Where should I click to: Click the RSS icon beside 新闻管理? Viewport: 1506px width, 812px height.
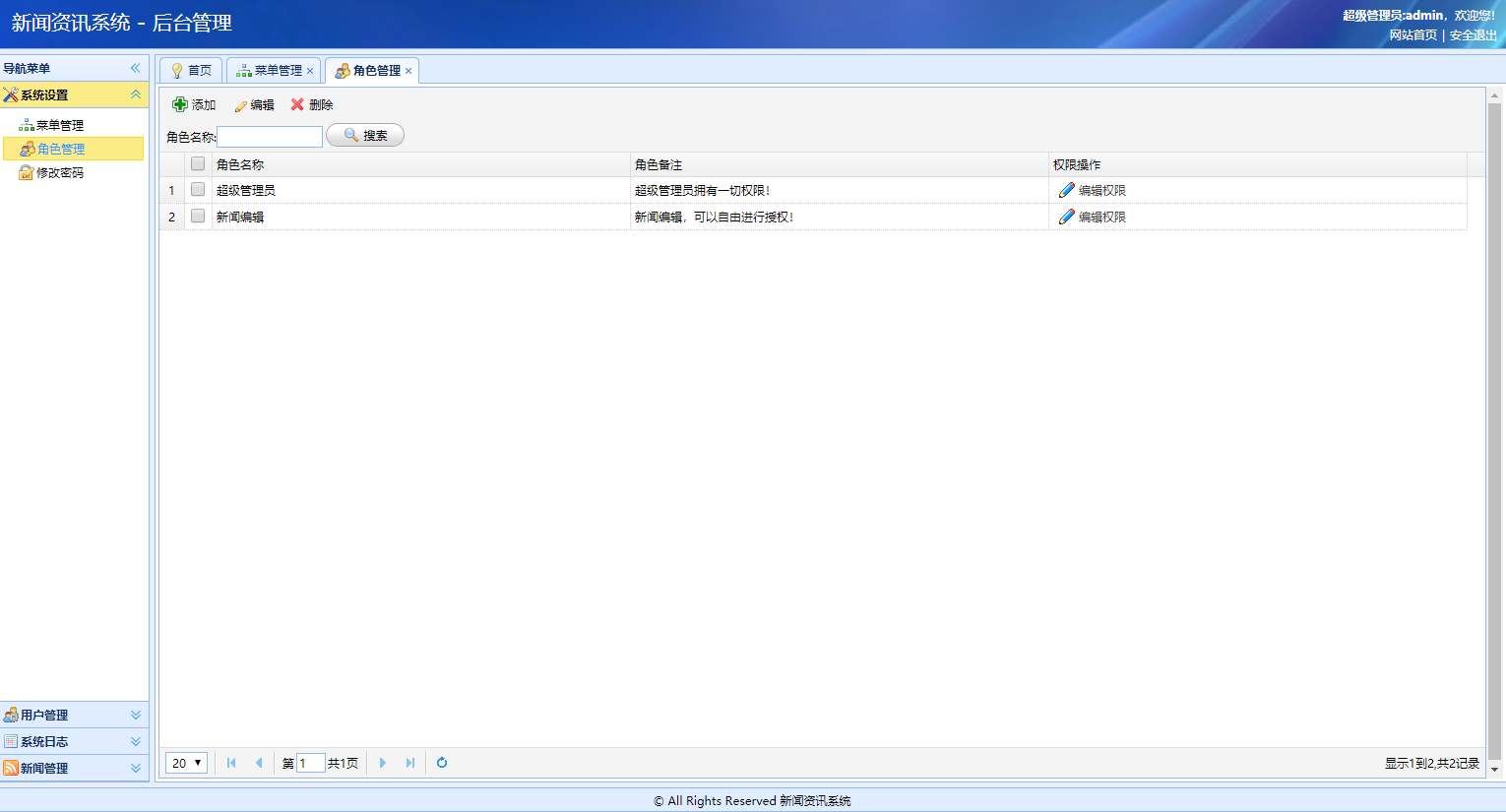[x=11, y=768]
